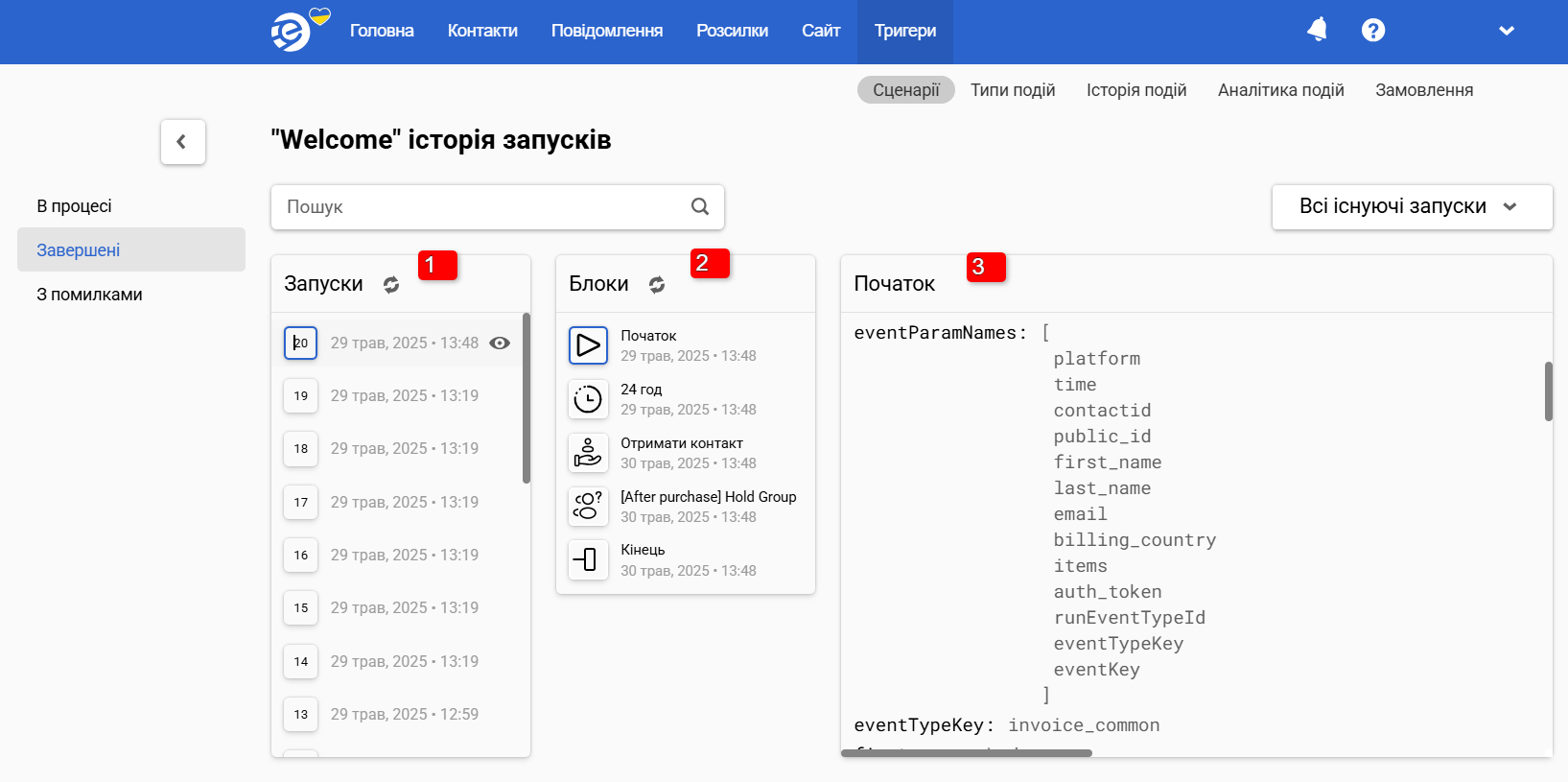Click the runEventTypeId parameter

pyautogui.click(x=1130, y=618)
